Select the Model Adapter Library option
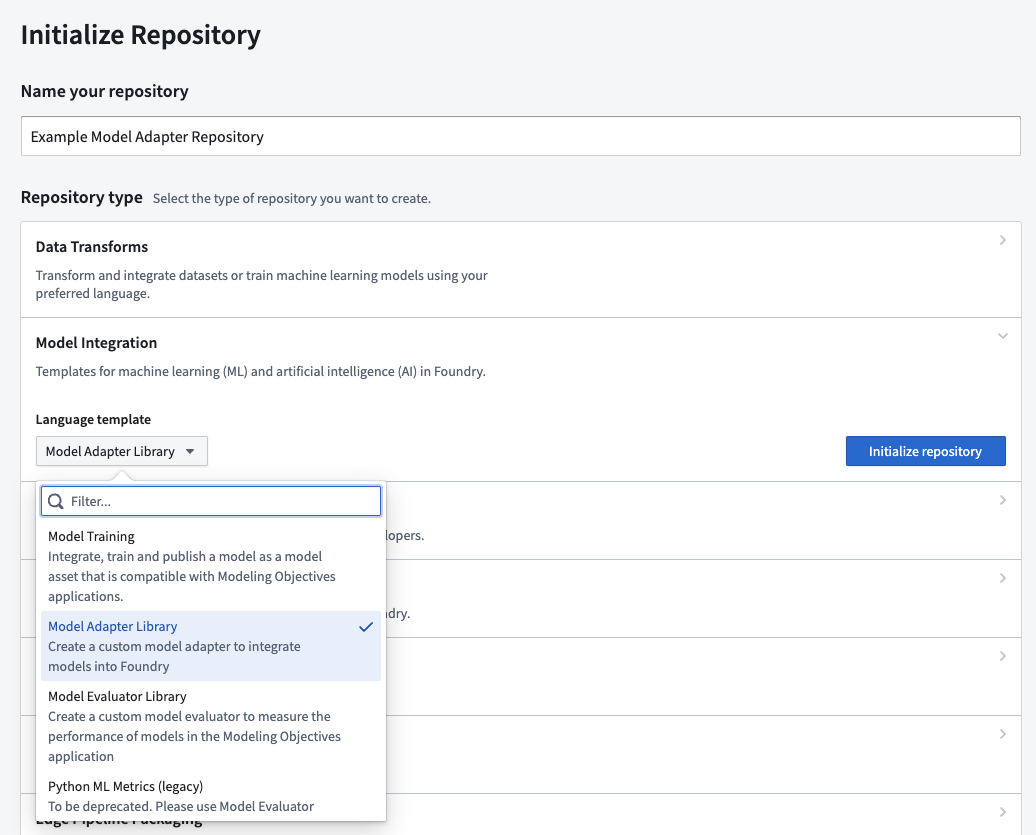 [x=211, y=646]
